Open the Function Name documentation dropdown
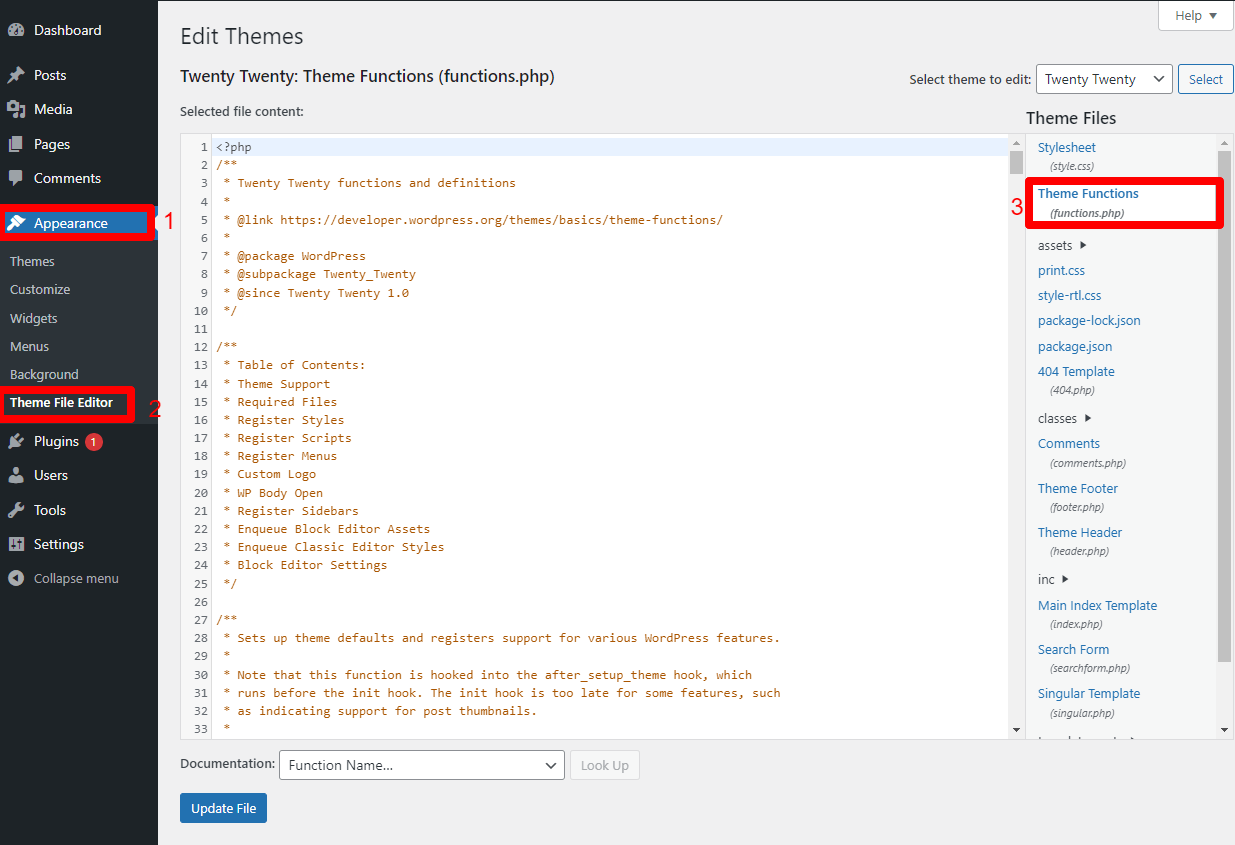This screenshot has width=1235, height=845. click(x=421, y=764)
